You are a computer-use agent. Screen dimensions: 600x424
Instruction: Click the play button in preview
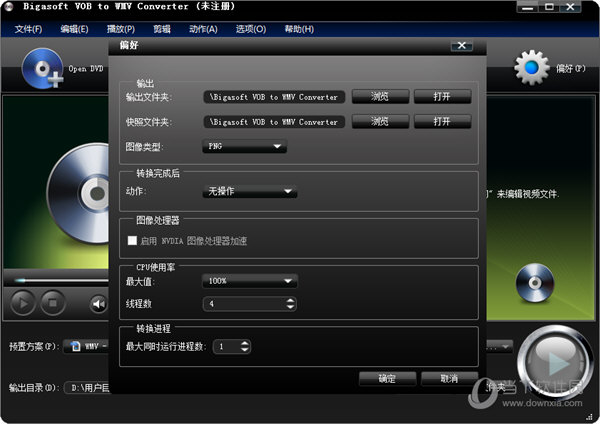coord(23,303)
